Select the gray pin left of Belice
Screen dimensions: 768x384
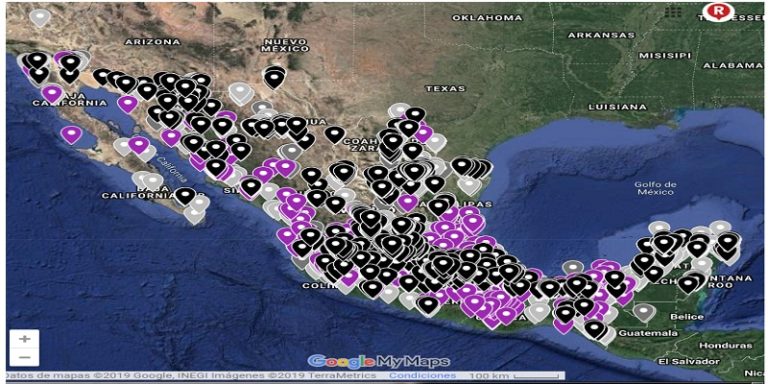(x=643, y=312)
